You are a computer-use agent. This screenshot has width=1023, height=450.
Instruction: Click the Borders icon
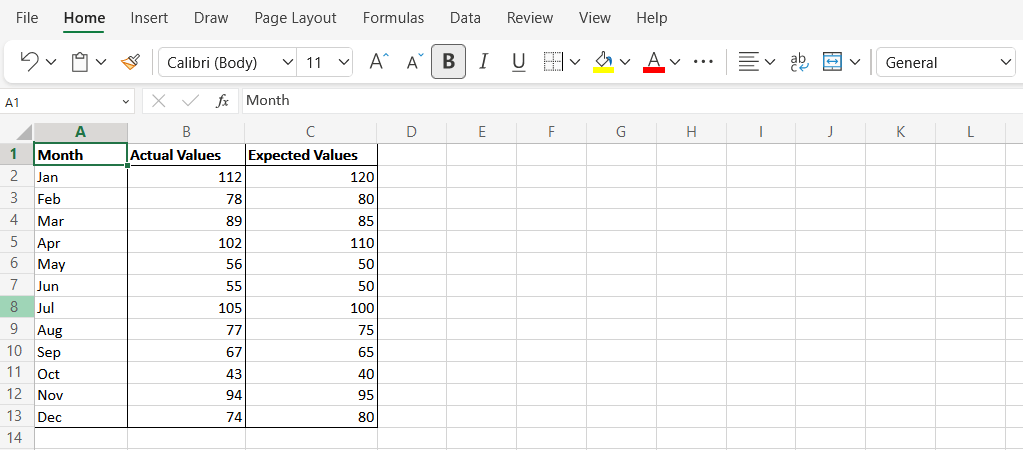pos(553,62)
